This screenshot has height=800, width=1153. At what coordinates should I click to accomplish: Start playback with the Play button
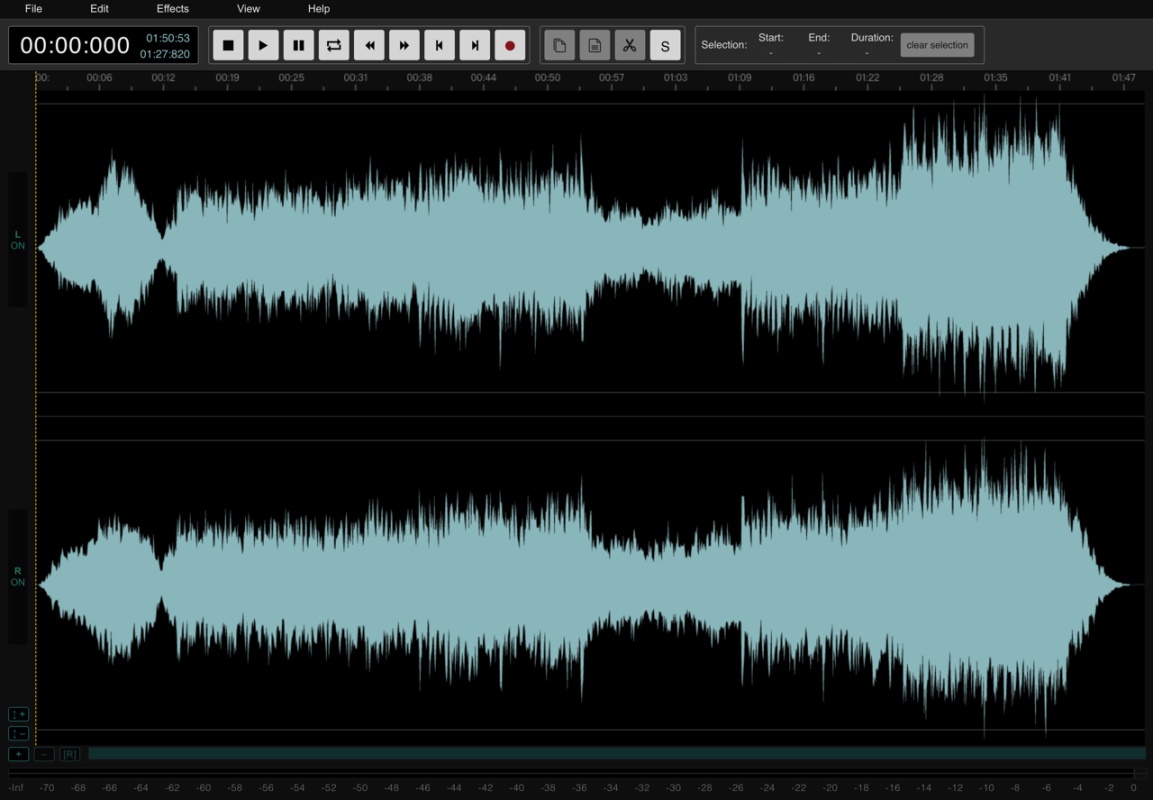pyautogui.click(x=263, y=45)
